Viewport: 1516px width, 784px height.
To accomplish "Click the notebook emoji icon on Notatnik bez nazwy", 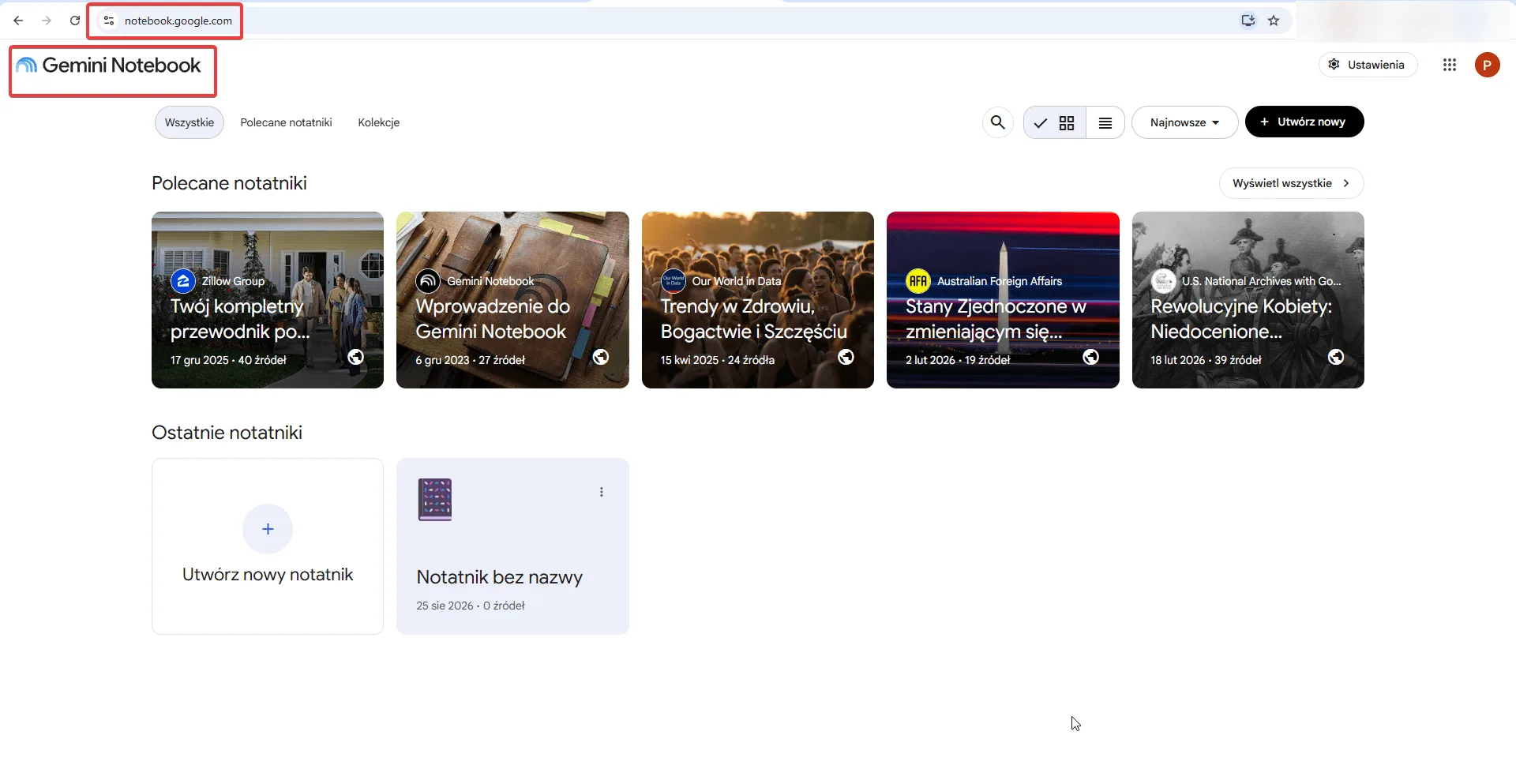I will (x=435, y=500).
